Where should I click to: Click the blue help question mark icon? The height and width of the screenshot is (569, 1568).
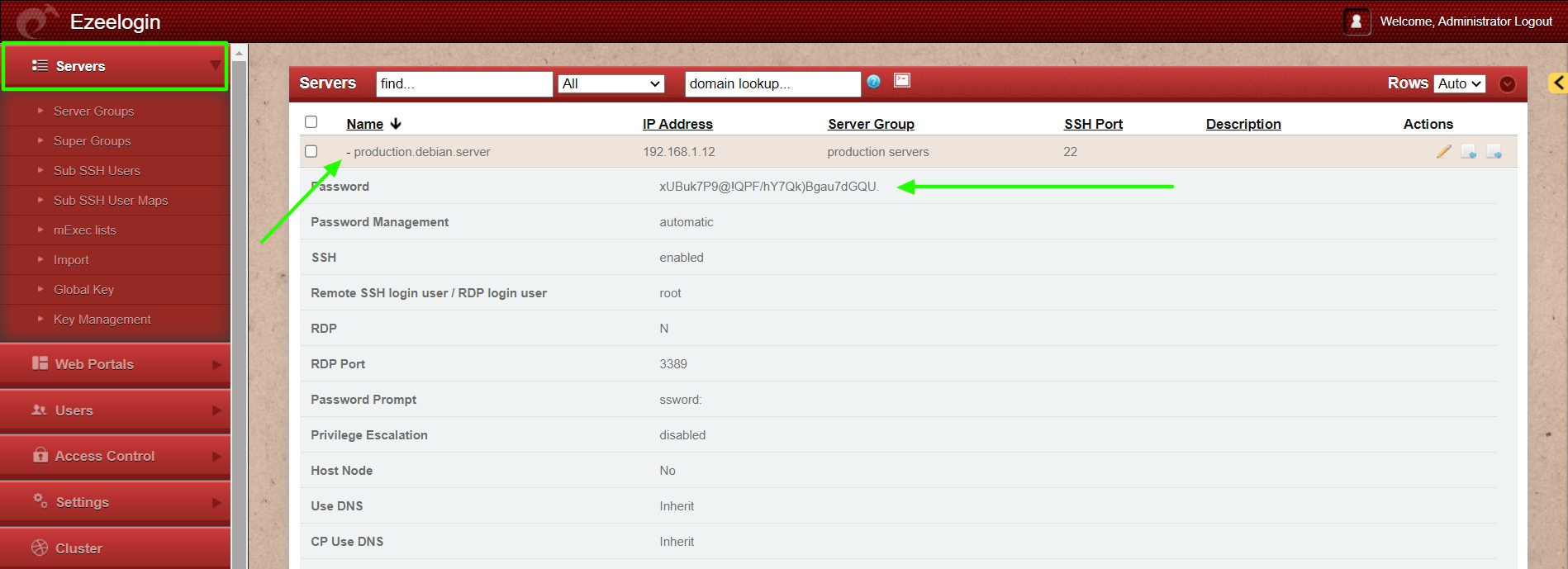873,81
